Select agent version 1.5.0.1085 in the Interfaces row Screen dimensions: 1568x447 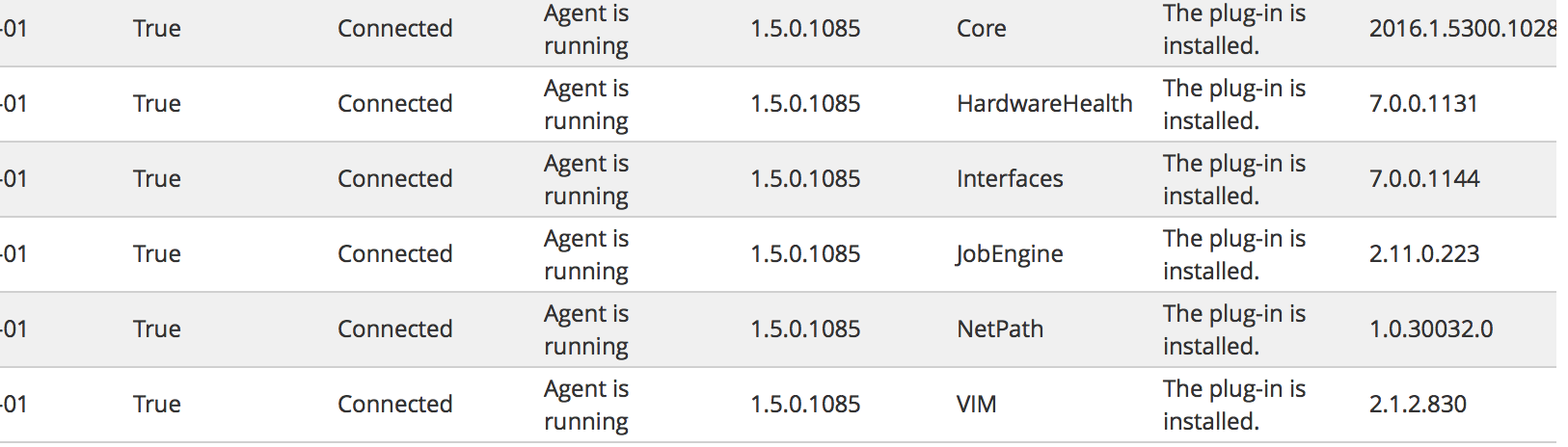click(x=805, y=179)
